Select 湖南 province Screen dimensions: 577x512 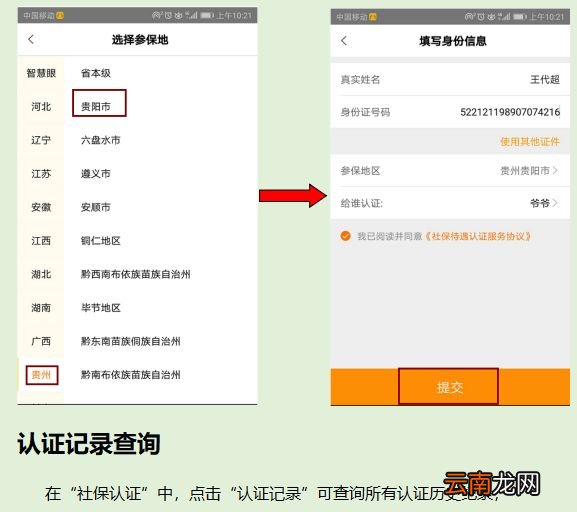[x=41, y=308]
